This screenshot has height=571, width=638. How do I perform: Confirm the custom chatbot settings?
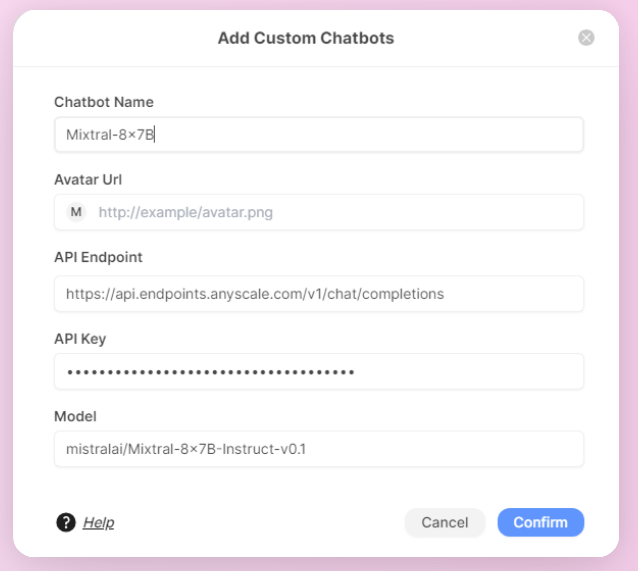[x=540, y=522]
